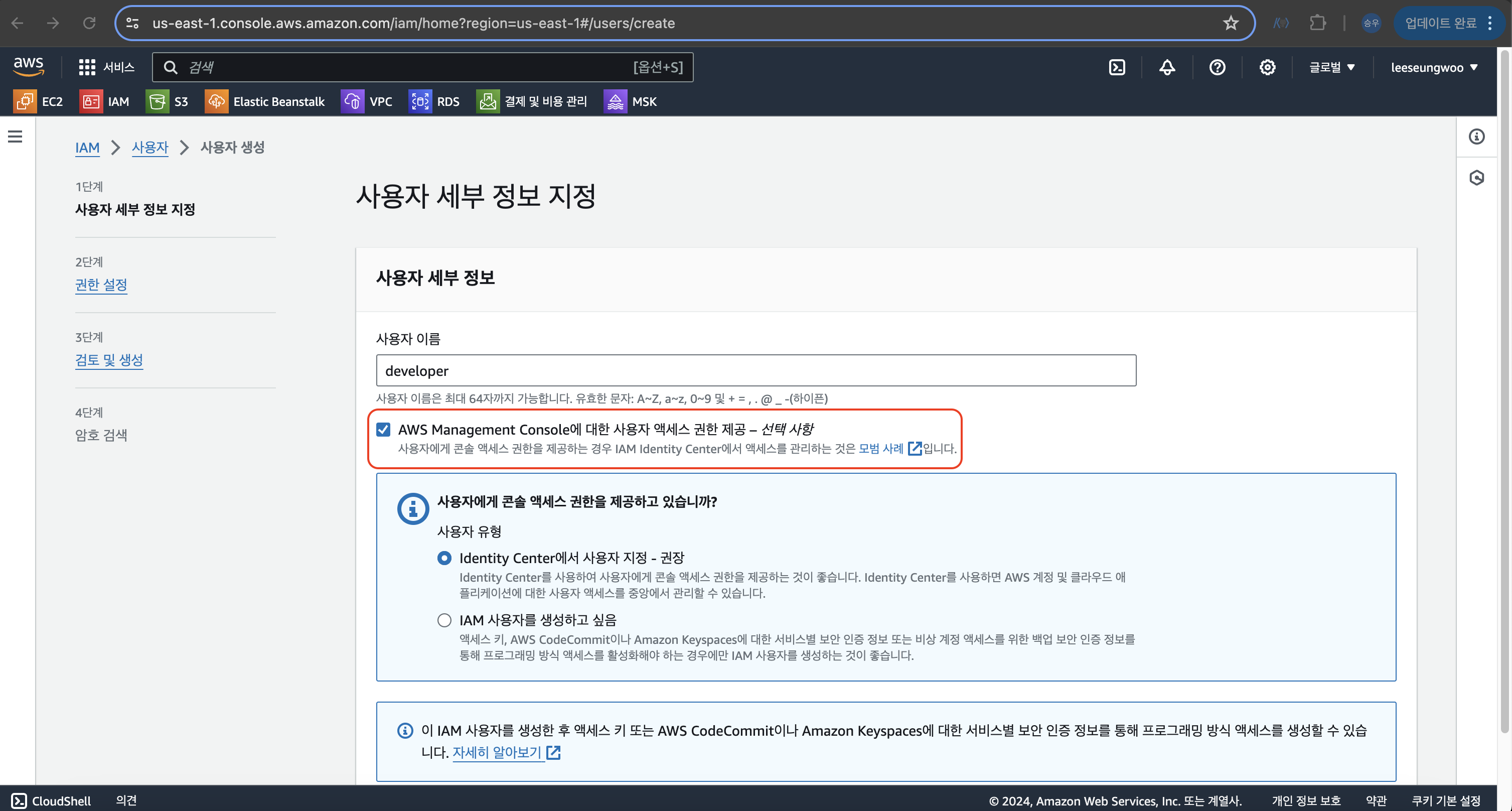Open the CloudShell footer item

(52, 800)
